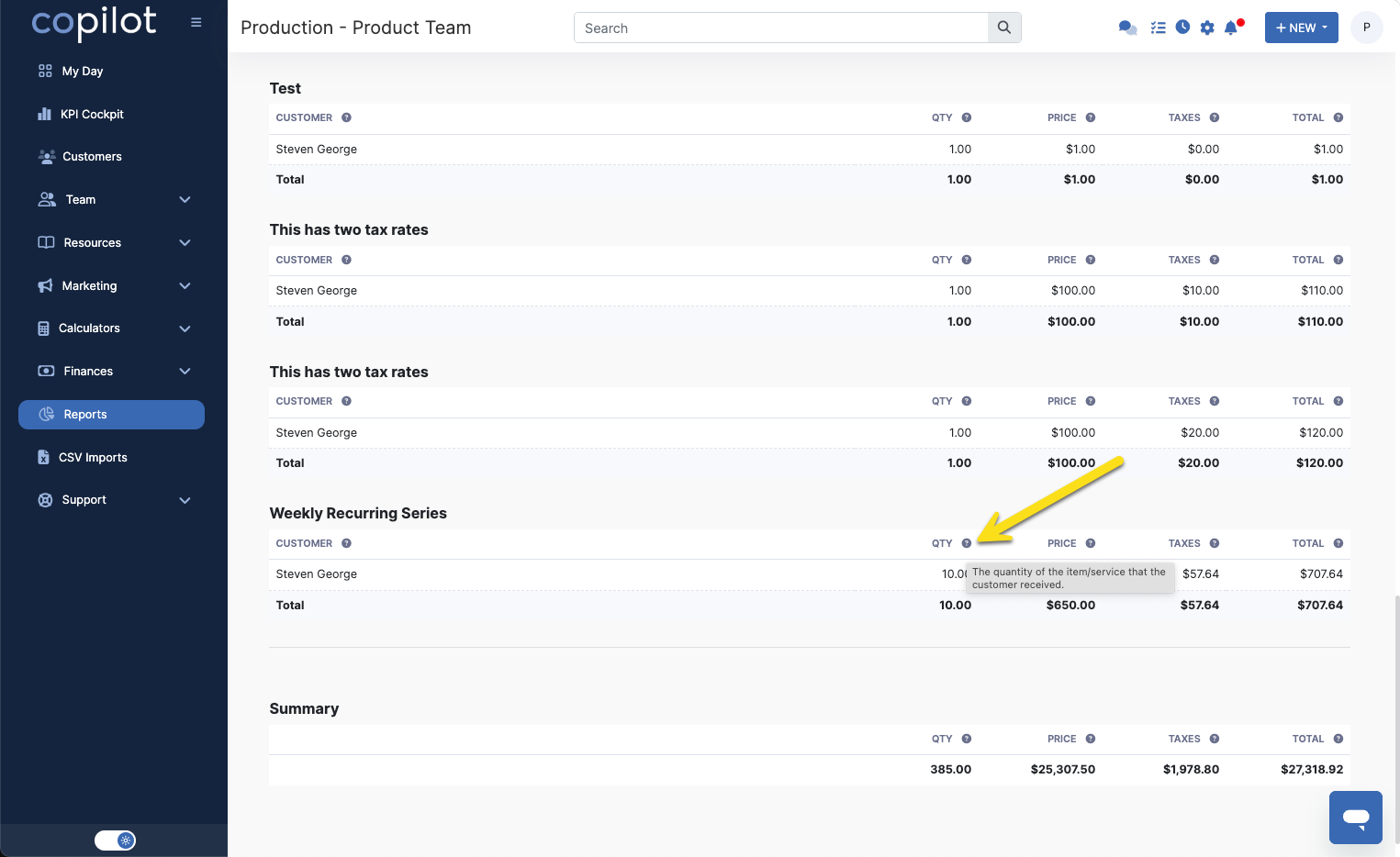Open the settings gear icon in header

[1207, 28]
